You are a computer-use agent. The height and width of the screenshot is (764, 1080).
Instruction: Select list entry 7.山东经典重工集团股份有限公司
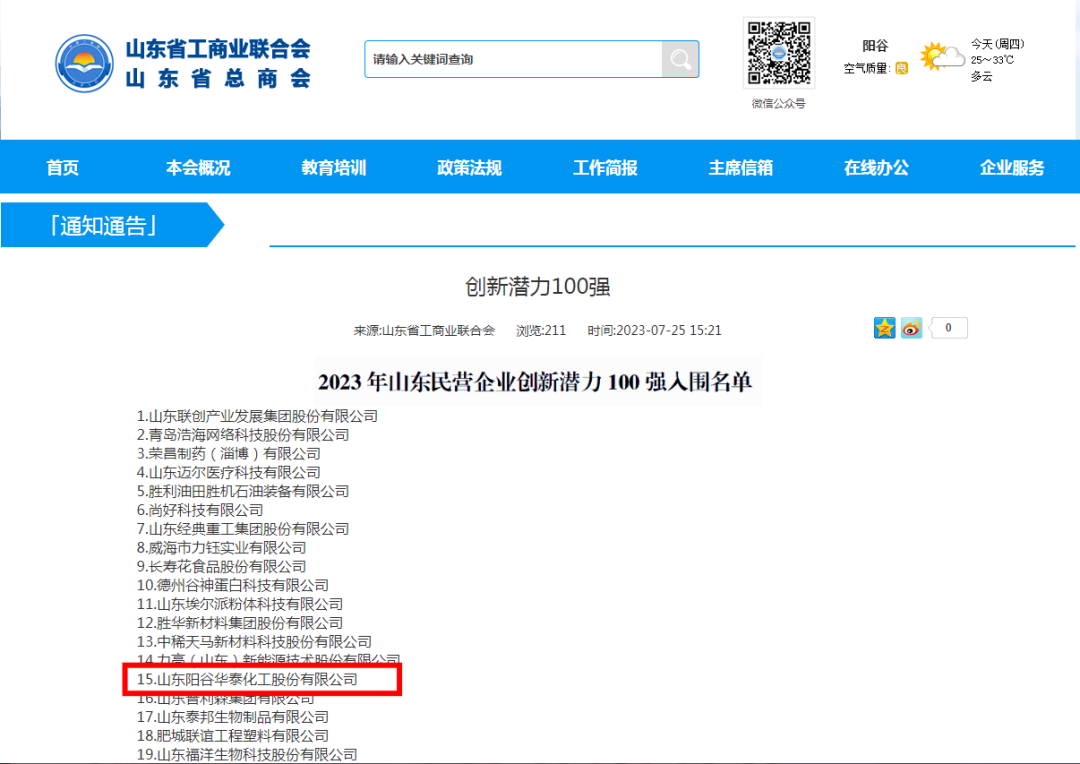pos(242,529)
